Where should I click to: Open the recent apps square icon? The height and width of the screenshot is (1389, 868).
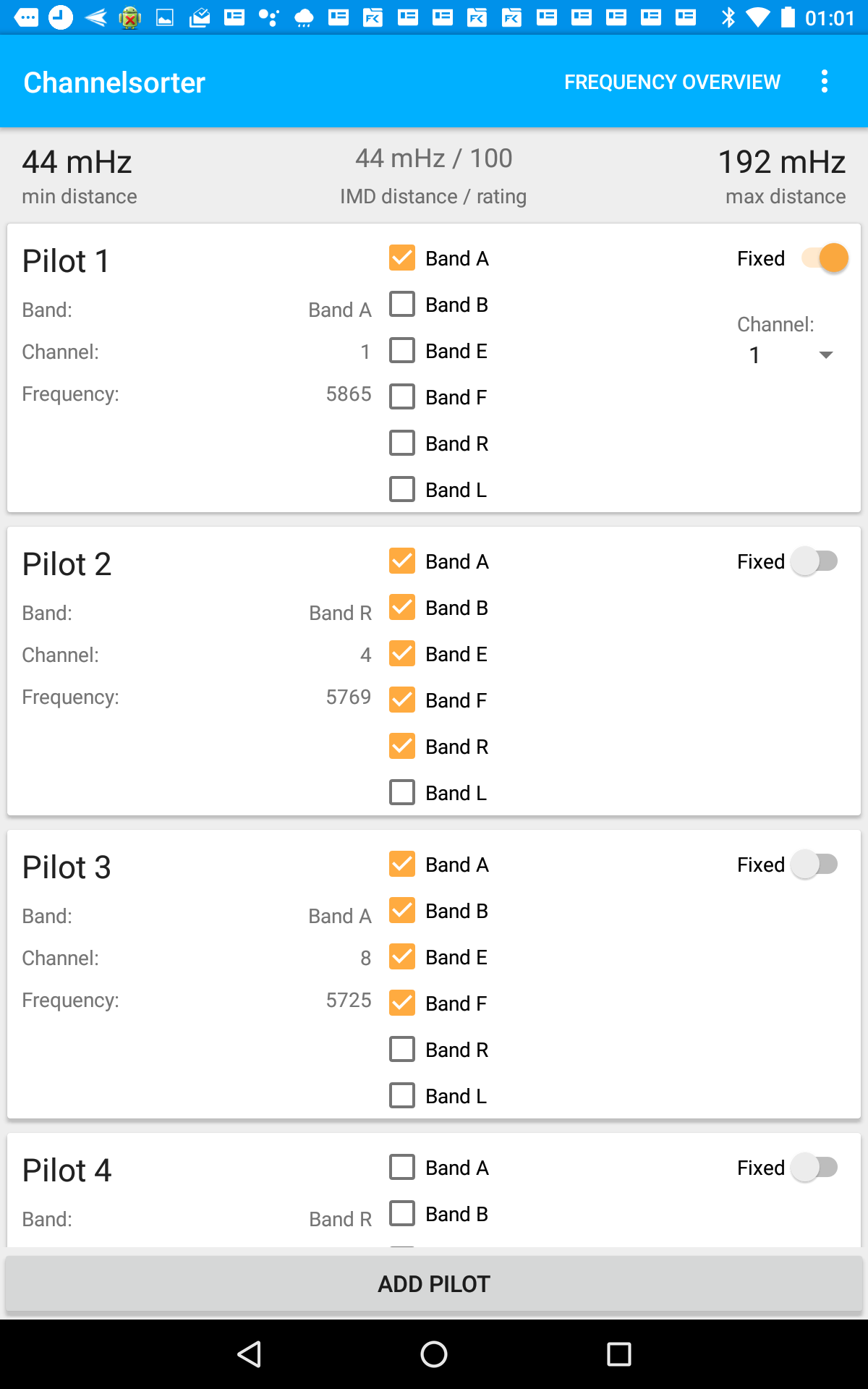pos(618,1354)
